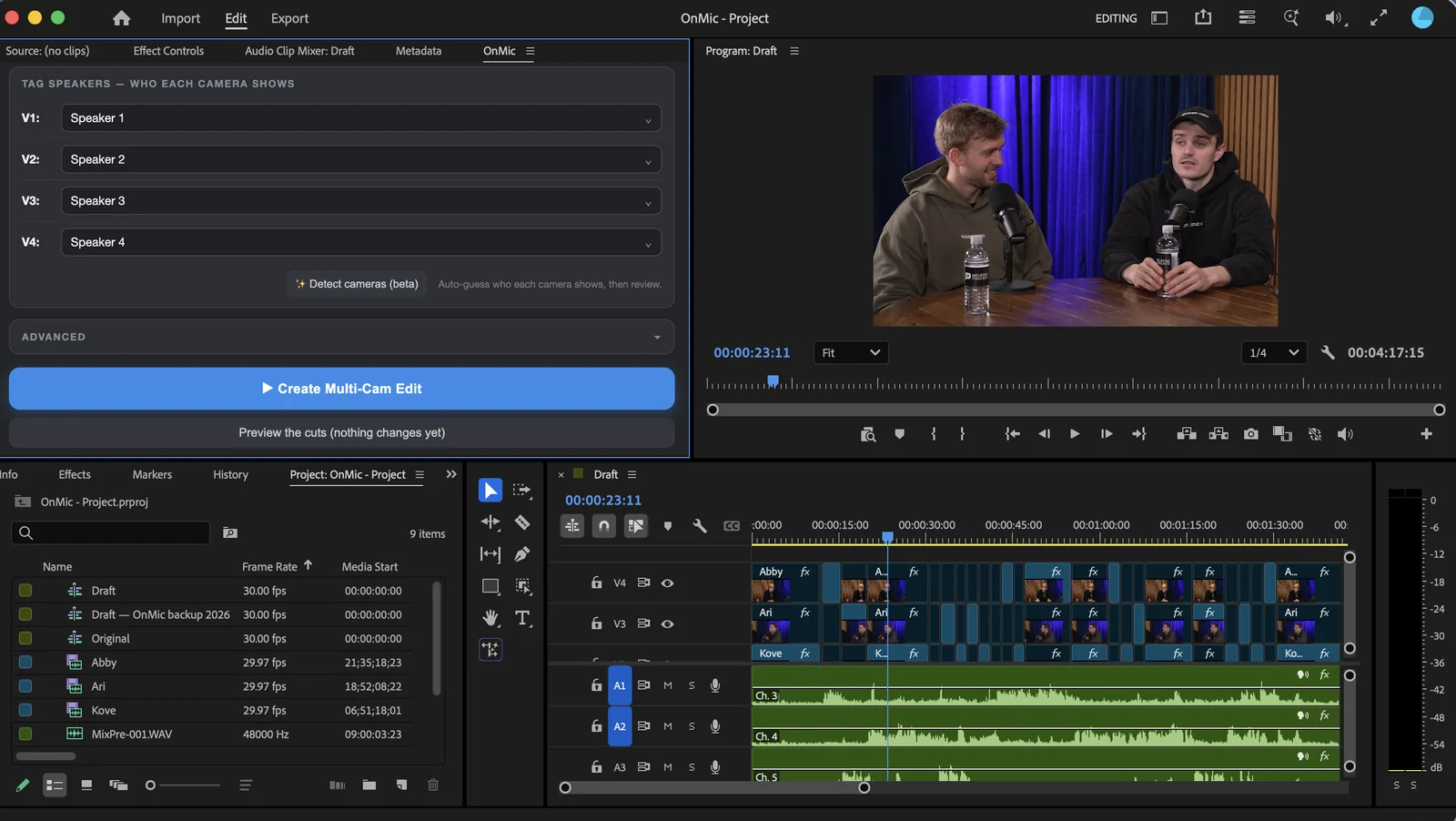Select the Hand tool
This screenshot has width=1456, height=821.
tap(490, 618)
